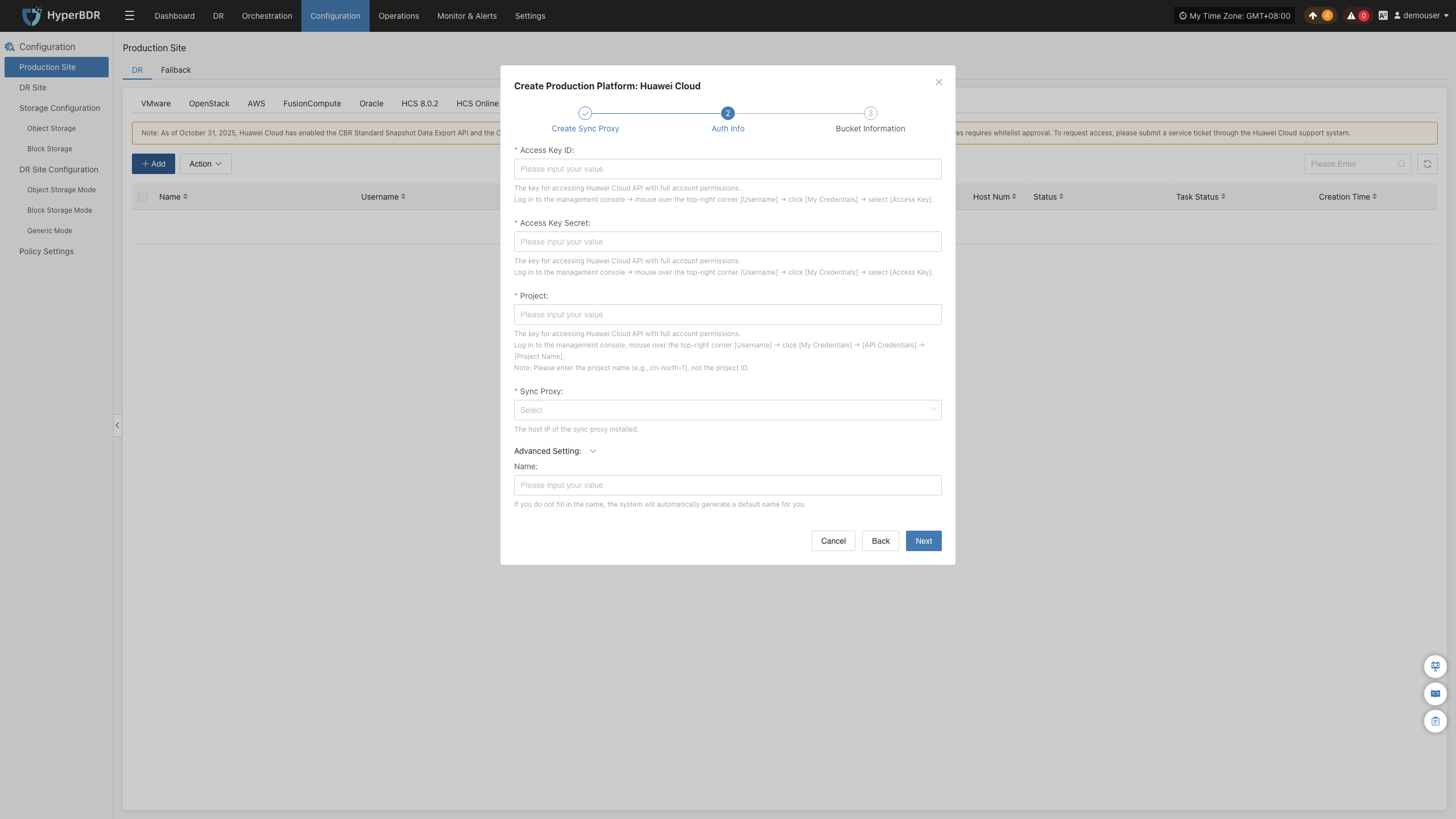
Task: Sort by Task Status column arrows
Action: pos(1223,197)
